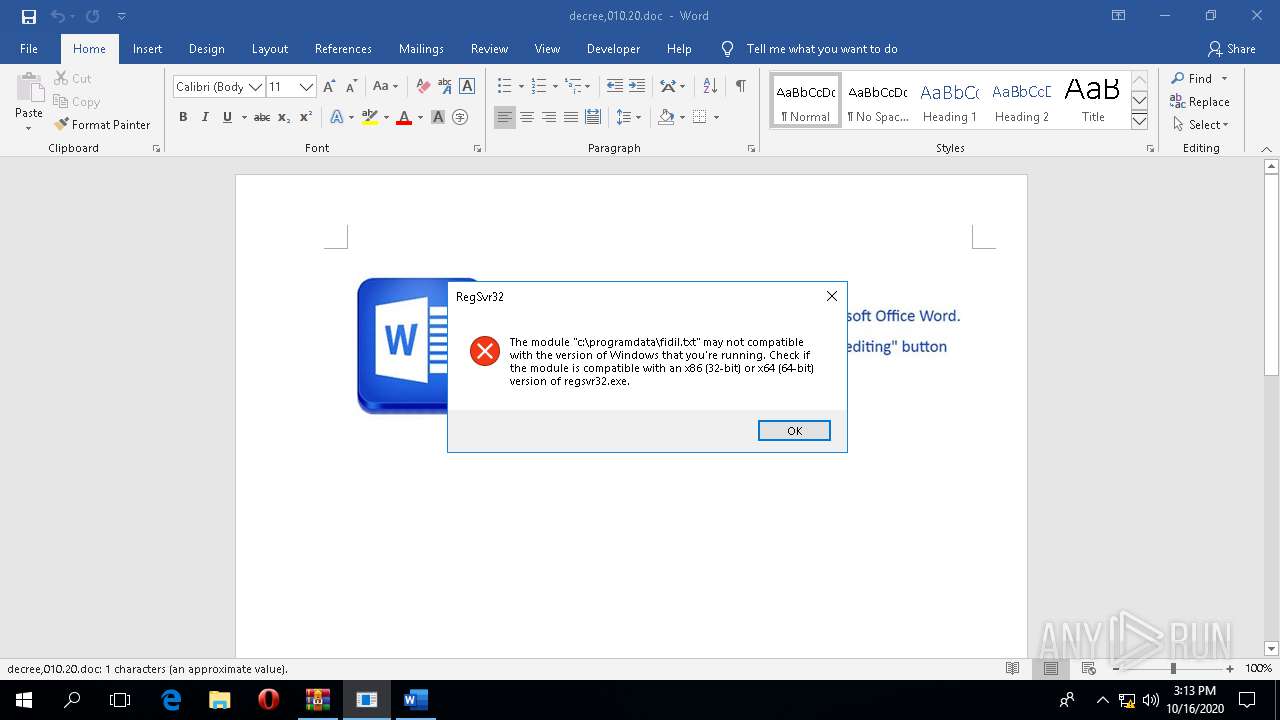Open the font size dropdown
Viewport: 1280px width, 720px height.
307,87
